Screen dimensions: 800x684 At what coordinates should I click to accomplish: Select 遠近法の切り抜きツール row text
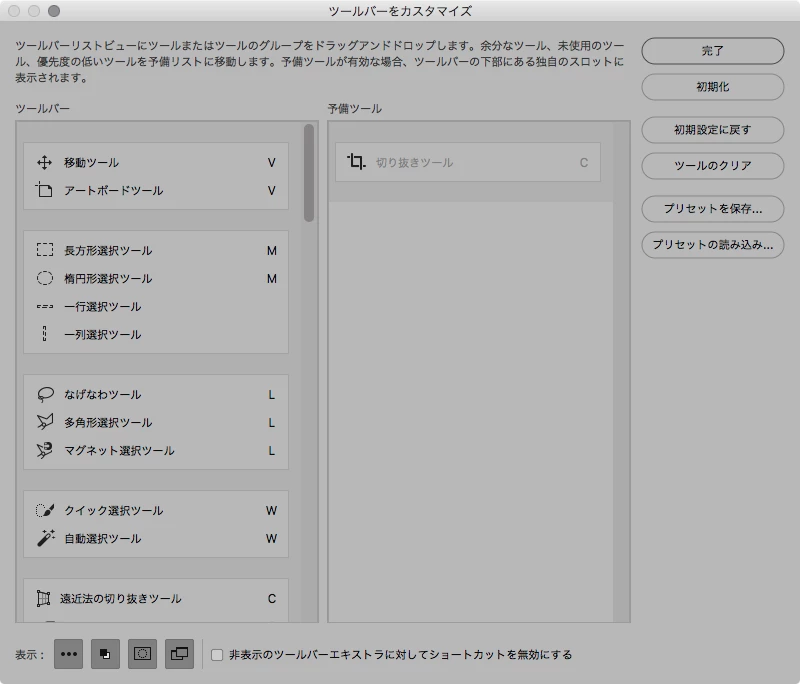pyautogui.click(x=120, y=599)
